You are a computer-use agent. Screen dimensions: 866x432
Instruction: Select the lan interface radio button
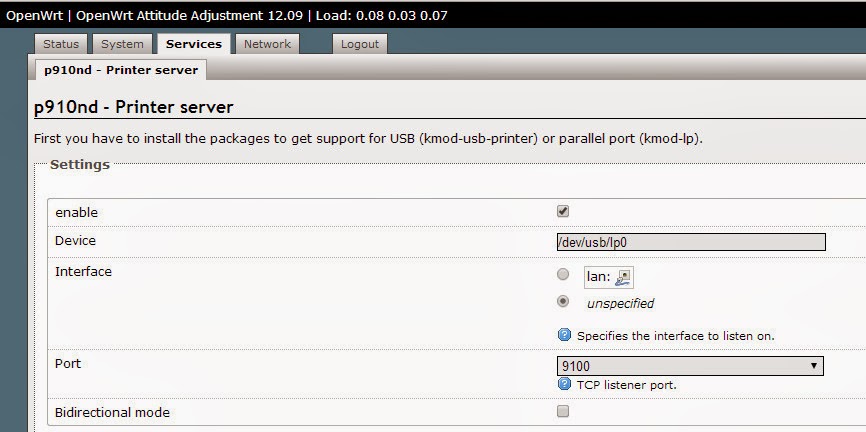(563, 275)
